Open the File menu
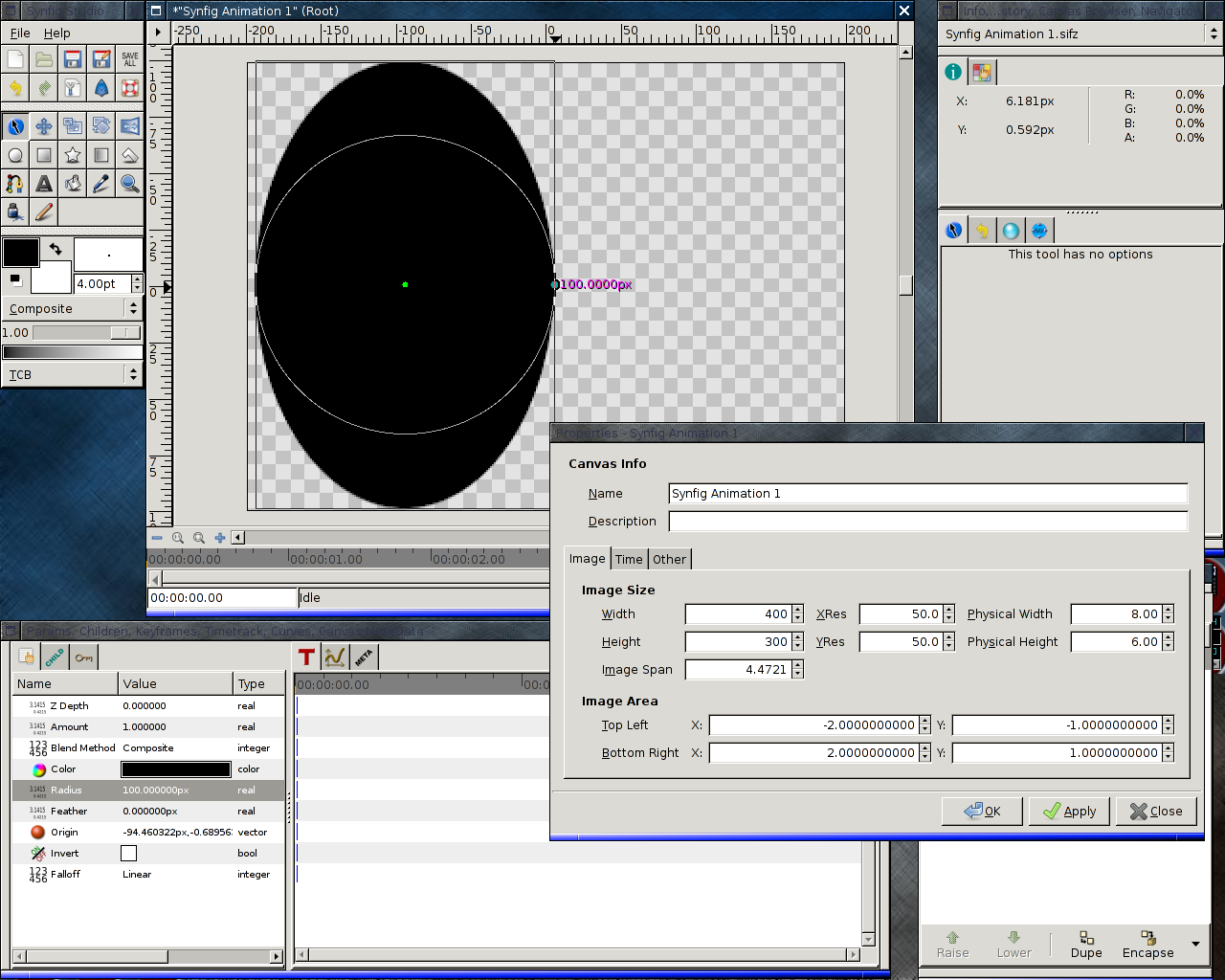The height and width of the screenshot is (980, 1225). 20,33
